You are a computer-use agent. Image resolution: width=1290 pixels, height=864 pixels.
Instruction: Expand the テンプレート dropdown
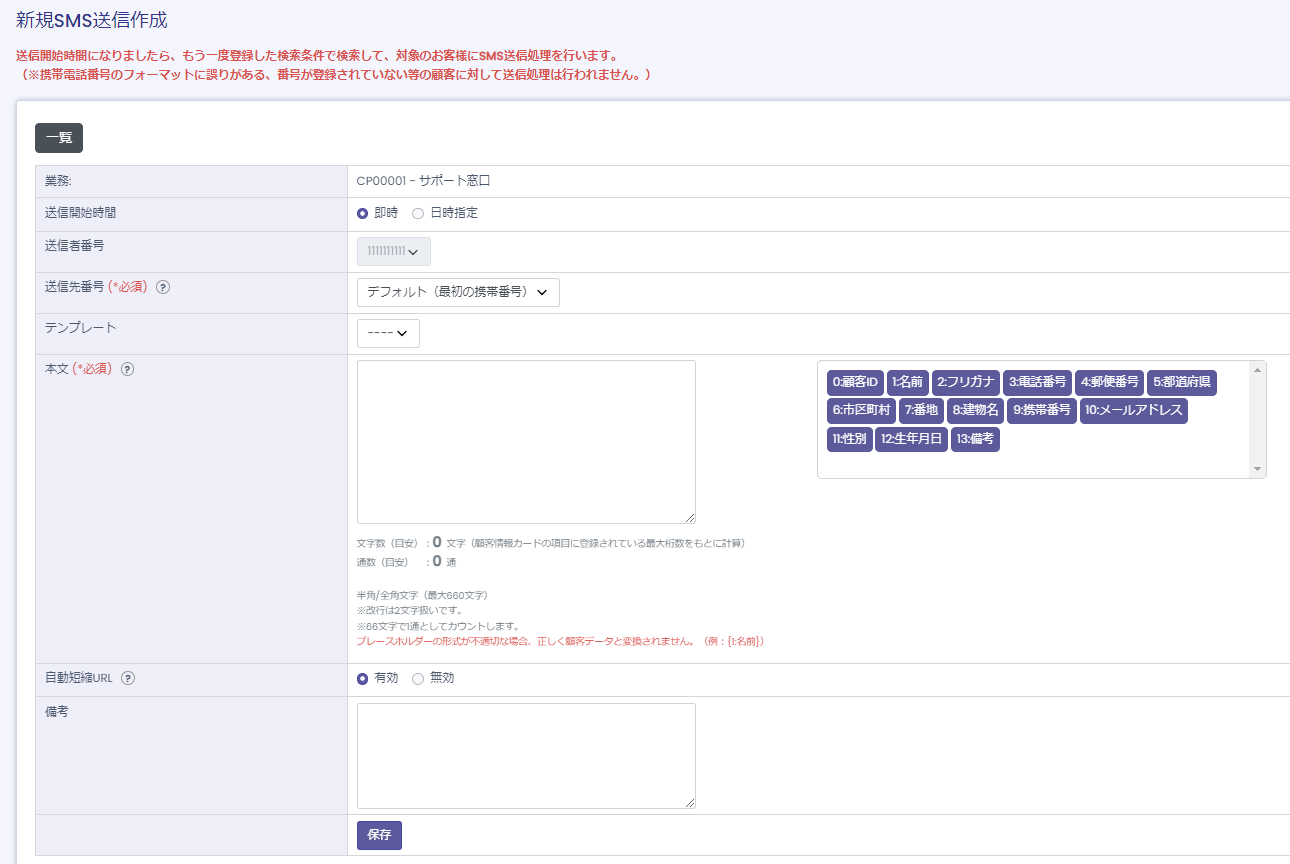pos(388,333)
